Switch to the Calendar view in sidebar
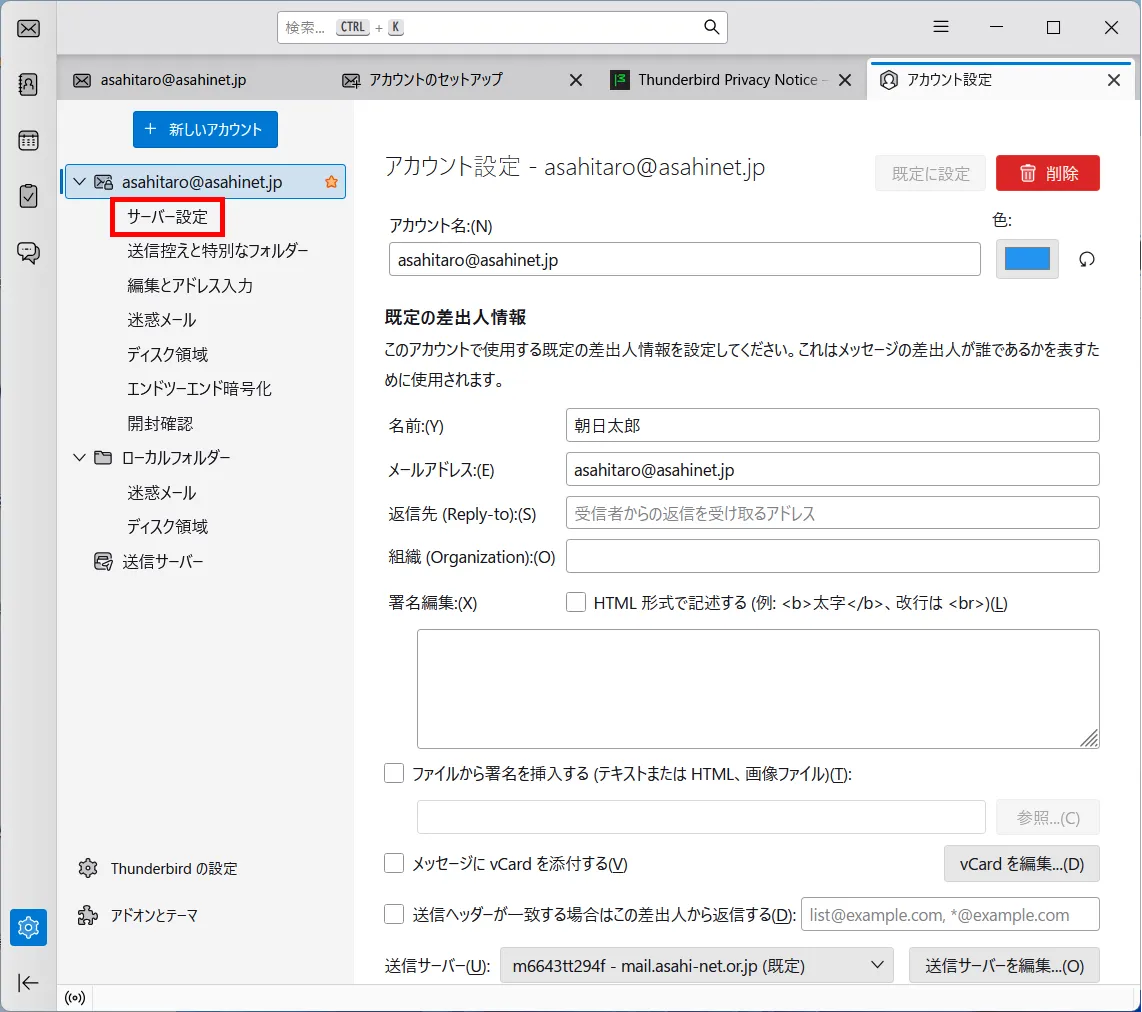The image size is (1142, 1012). tap(28, 140)
